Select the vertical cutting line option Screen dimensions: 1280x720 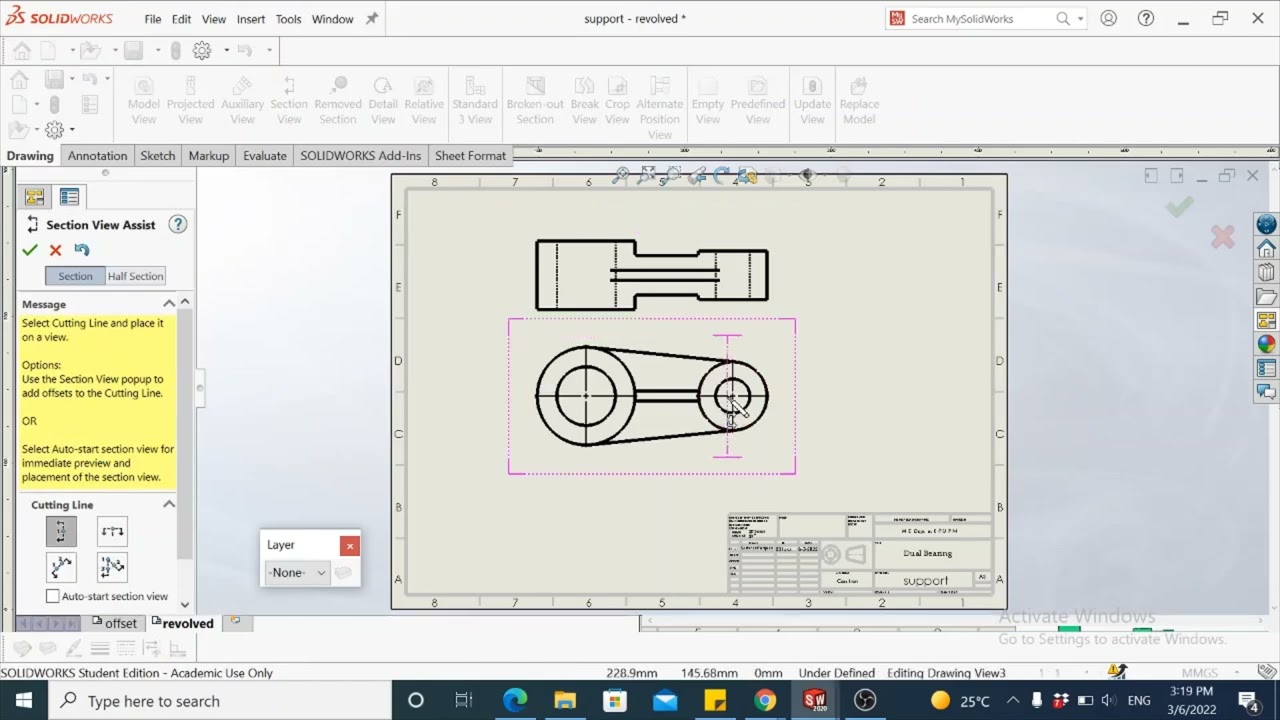(61, 532)
